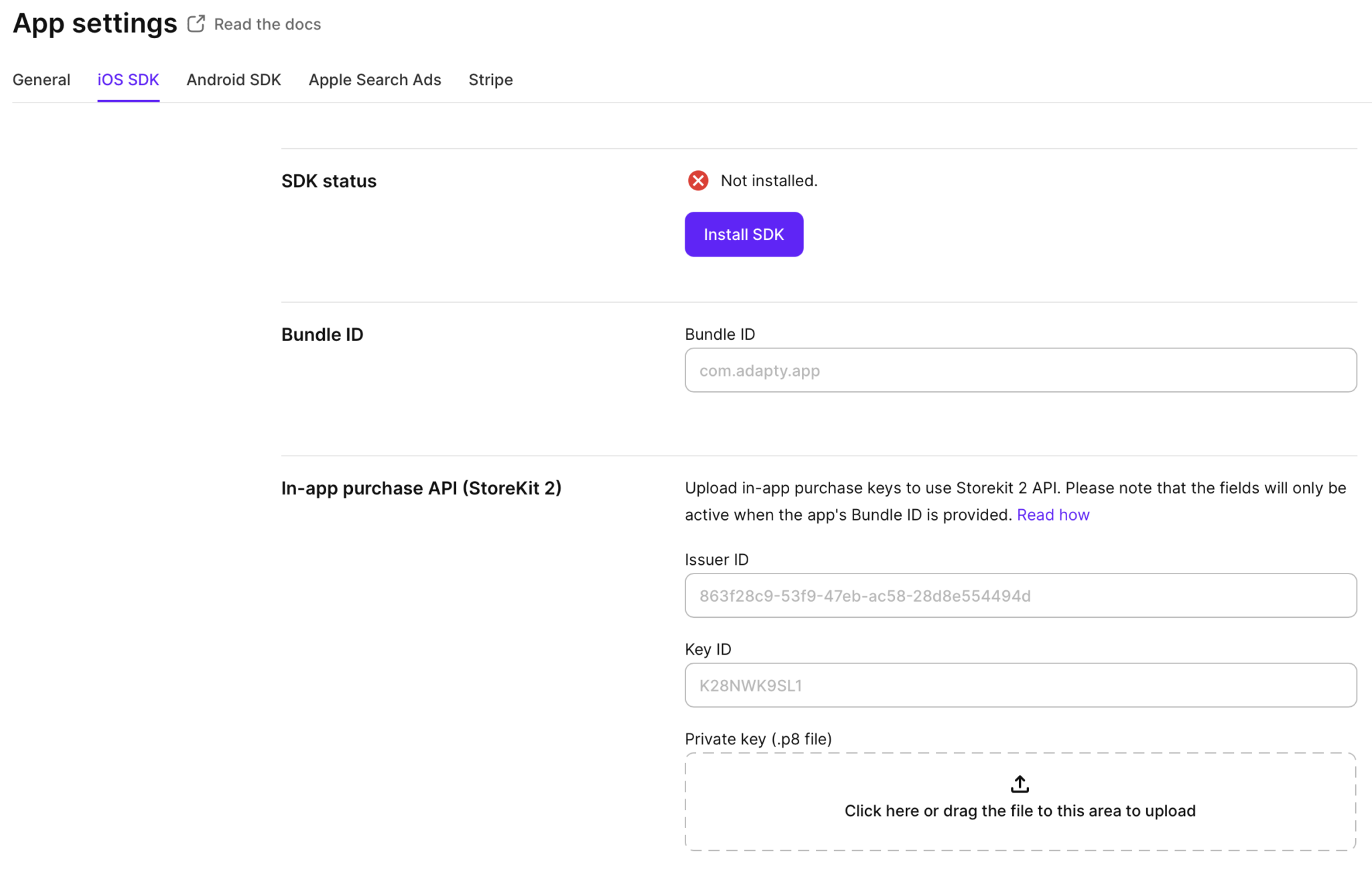Select the Stripe tab

pos(490,80)
